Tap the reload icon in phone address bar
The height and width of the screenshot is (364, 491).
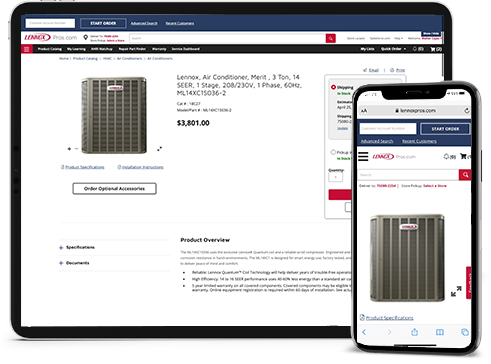click(467, 110)
